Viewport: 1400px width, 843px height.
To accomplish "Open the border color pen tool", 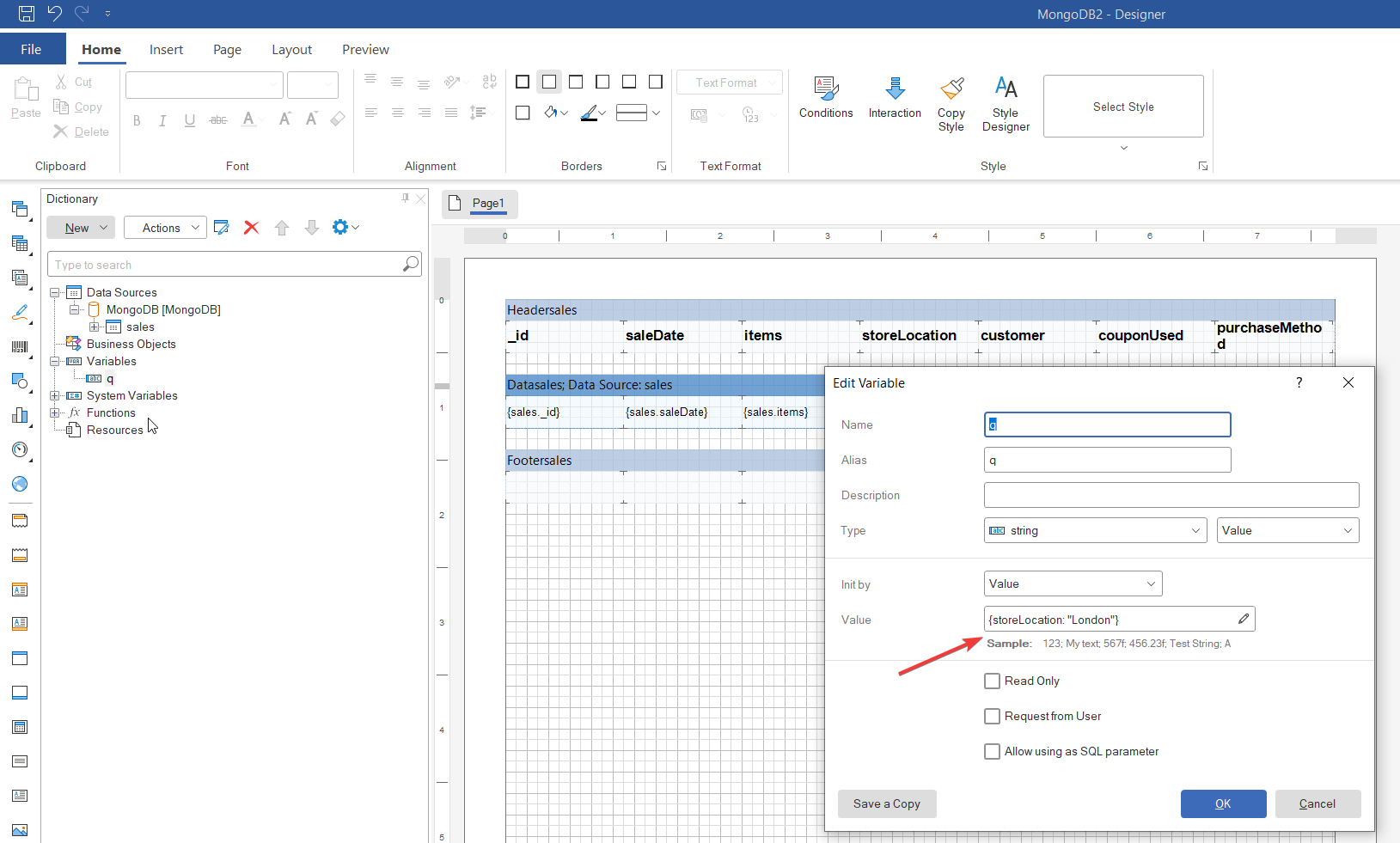I will pyautogui.click(x=593, y=113).
